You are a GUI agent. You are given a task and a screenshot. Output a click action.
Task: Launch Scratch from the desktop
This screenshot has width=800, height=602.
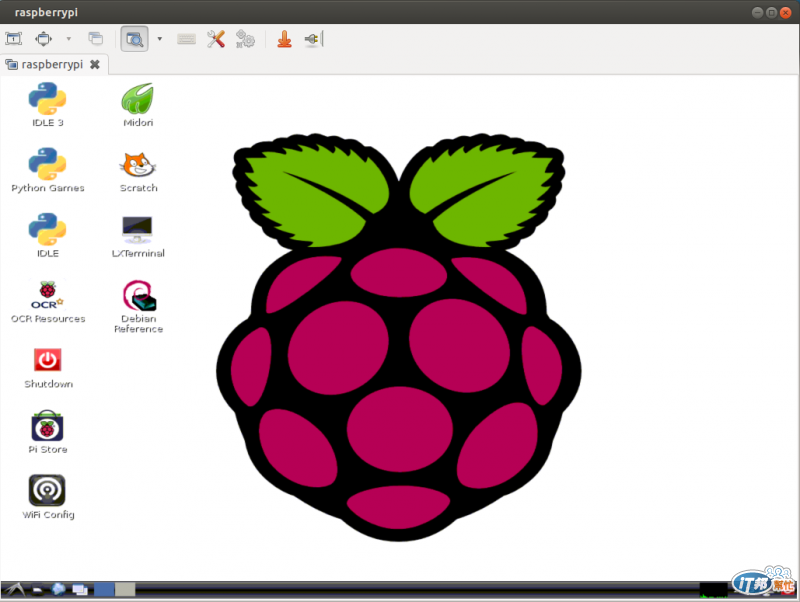tap(138, 171)
